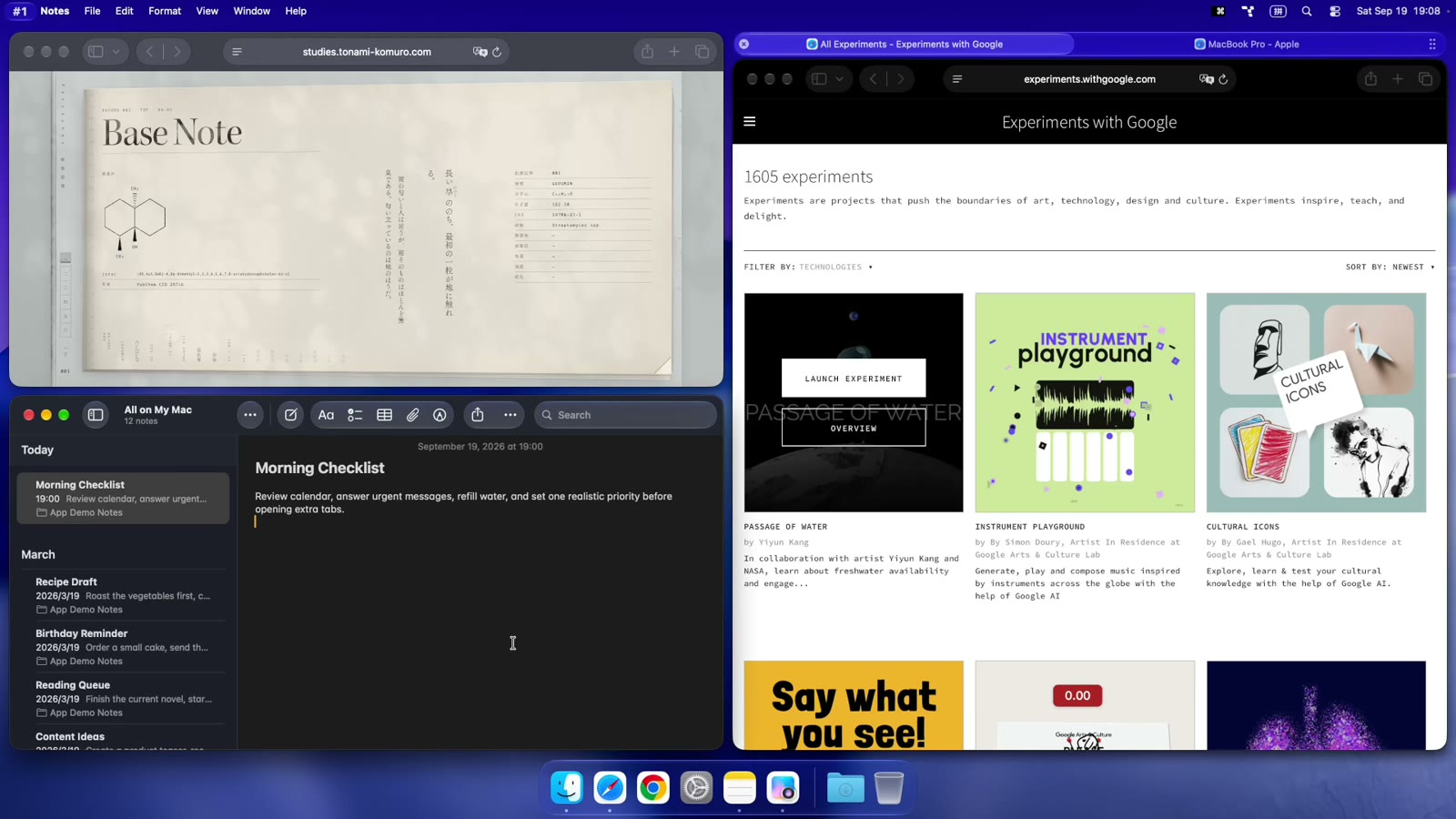Reload the studies.tonami-komuro.com page
The image size is (1456, 819).
point(497,52)
